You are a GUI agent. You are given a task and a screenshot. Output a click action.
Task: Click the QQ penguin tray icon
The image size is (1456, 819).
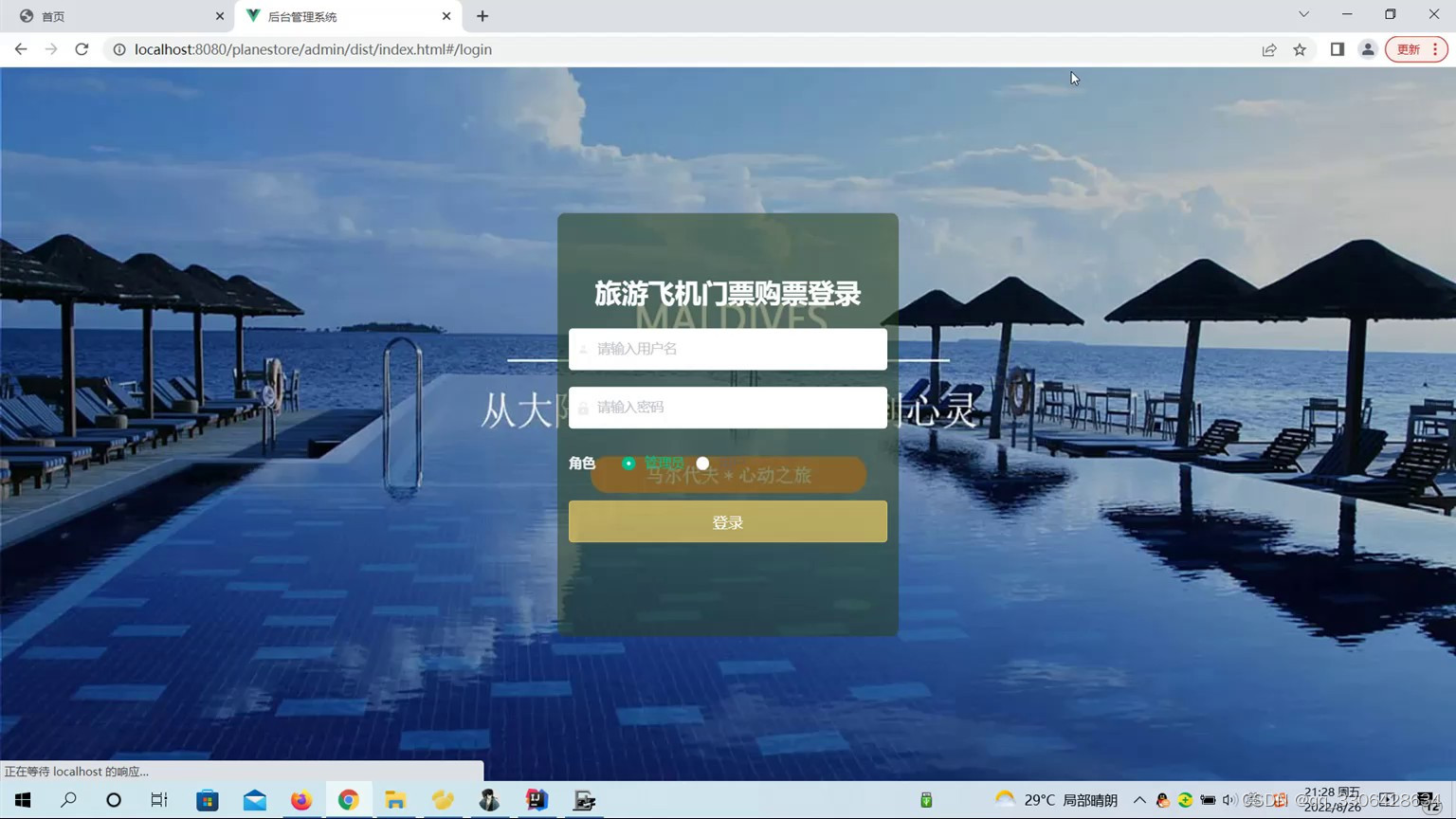[1163, 800]
